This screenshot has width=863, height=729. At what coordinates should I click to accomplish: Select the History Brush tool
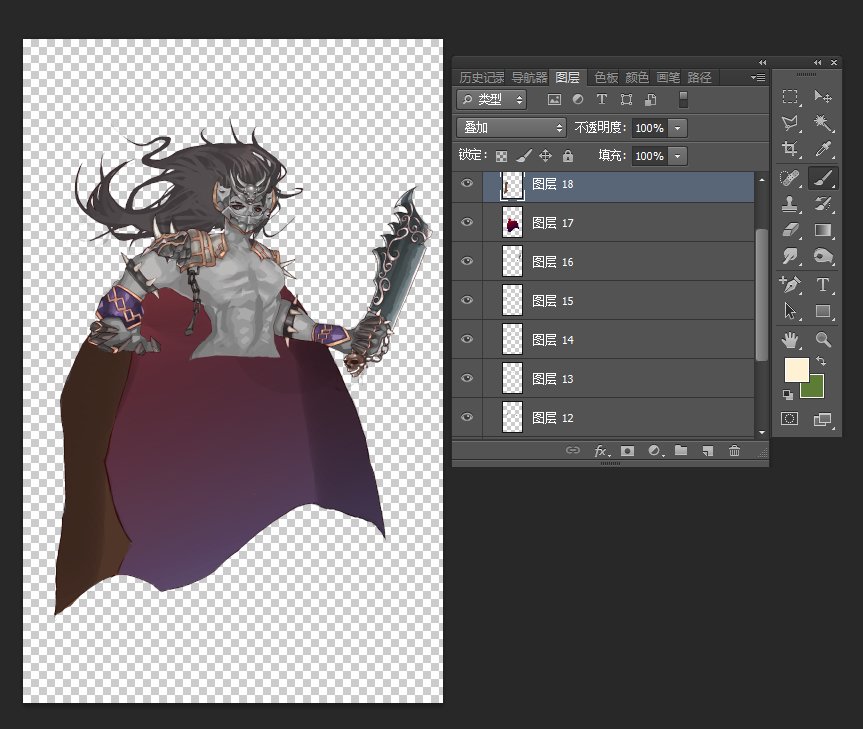823,204
